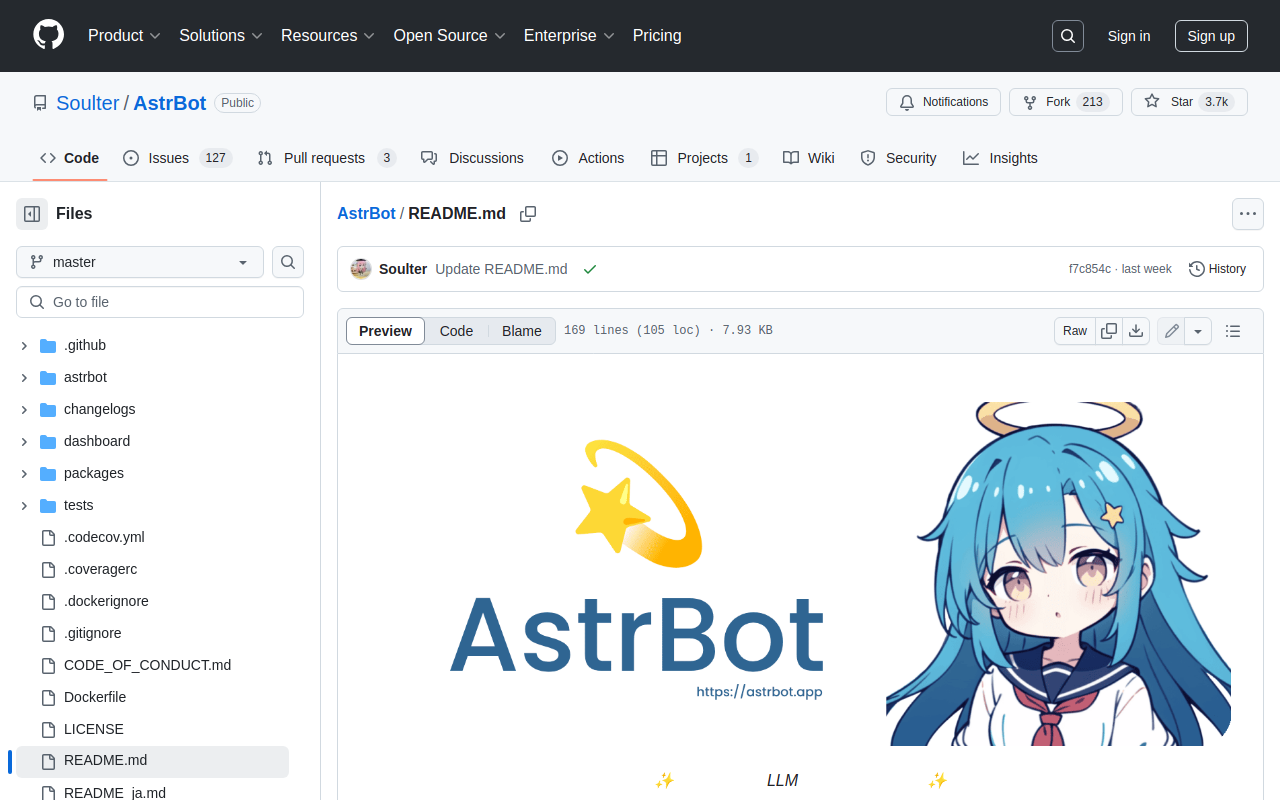
Task: Open Update README.md commit message
Action: pos(502,269)
